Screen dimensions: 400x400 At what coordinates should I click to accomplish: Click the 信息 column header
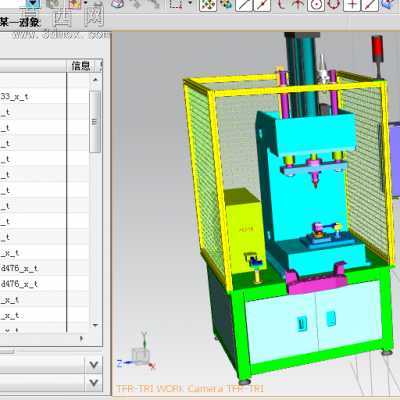coord(81,66)
